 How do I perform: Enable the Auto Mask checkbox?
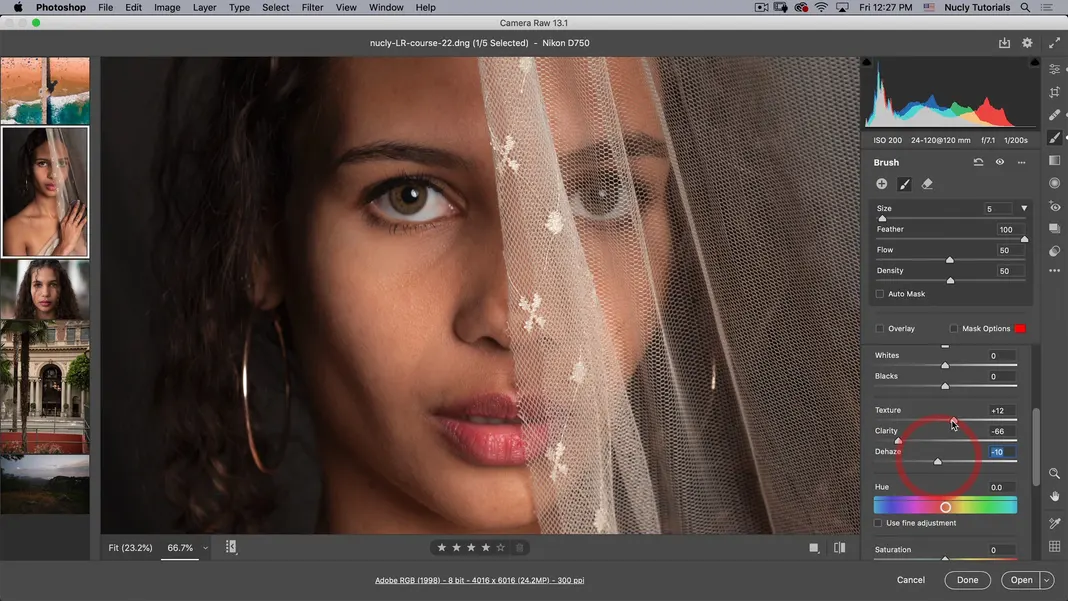[x=879, y=294]
